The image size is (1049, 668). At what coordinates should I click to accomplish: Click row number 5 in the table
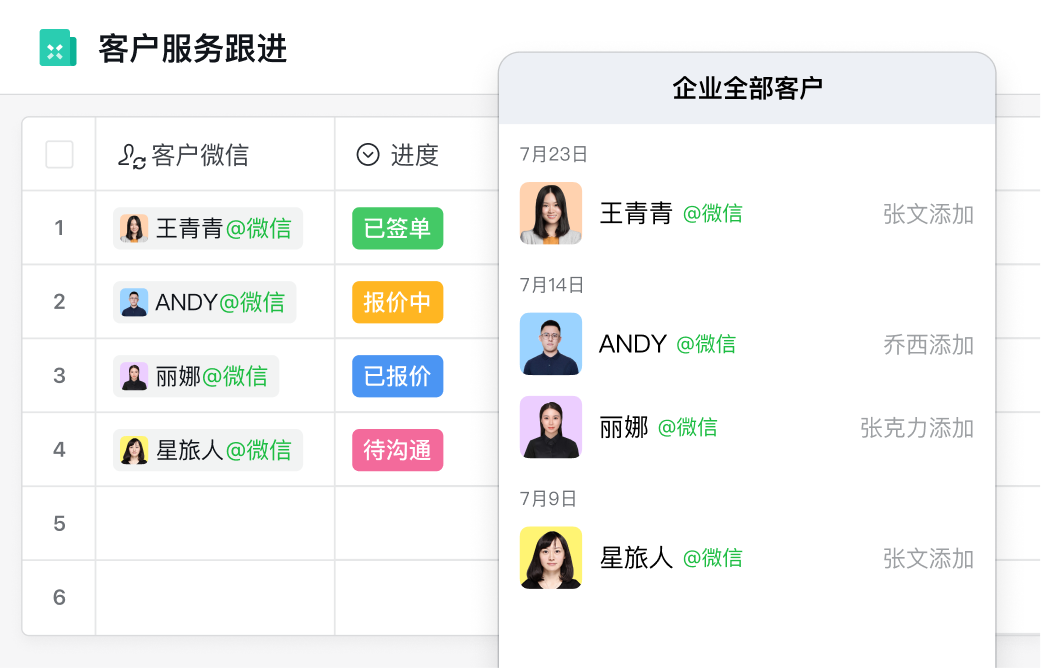[58, 523]
